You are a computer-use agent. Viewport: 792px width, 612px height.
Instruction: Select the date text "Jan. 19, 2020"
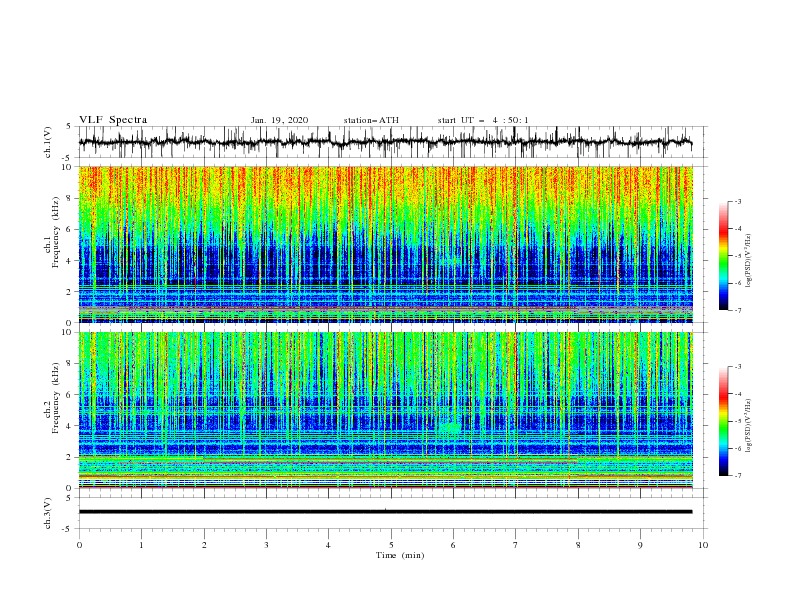pos(279,120)
